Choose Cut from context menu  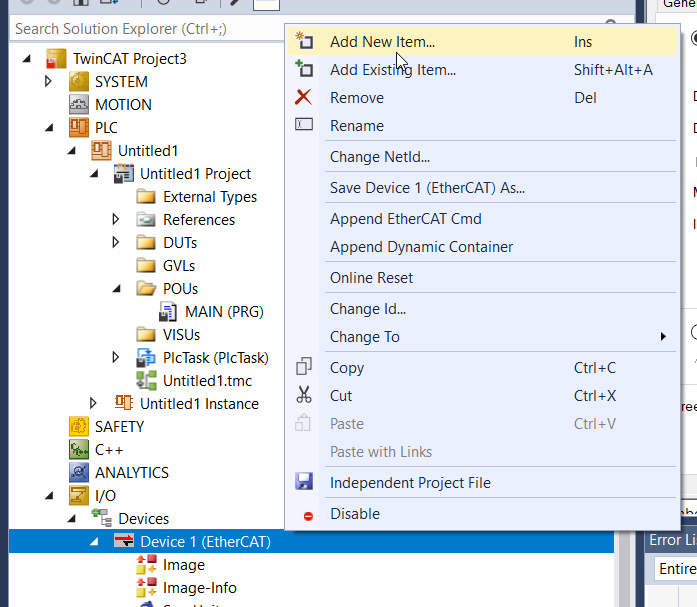tap(482, 396)
